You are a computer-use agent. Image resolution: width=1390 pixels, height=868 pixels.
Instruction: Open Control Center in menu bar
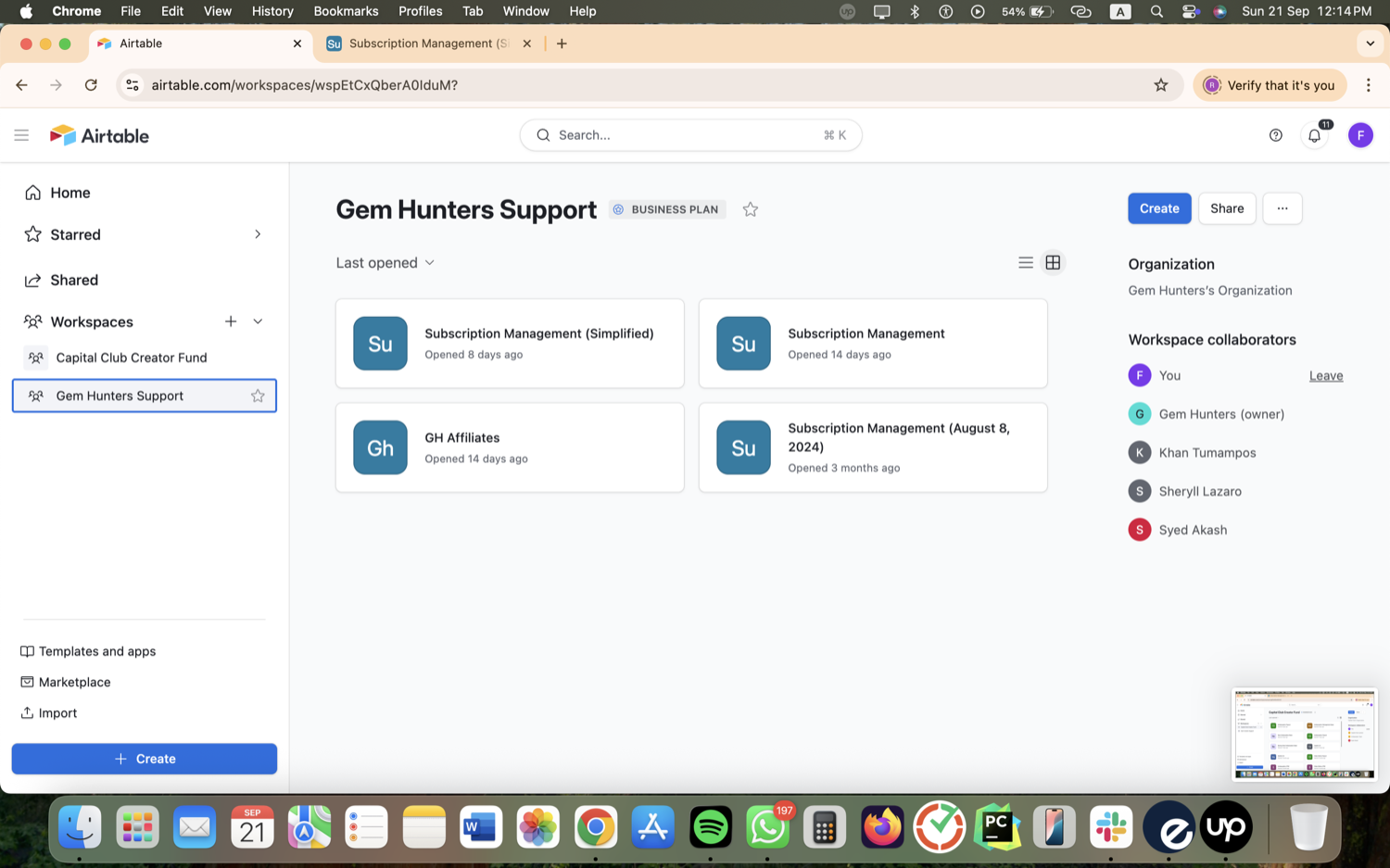click(1190, 11)
